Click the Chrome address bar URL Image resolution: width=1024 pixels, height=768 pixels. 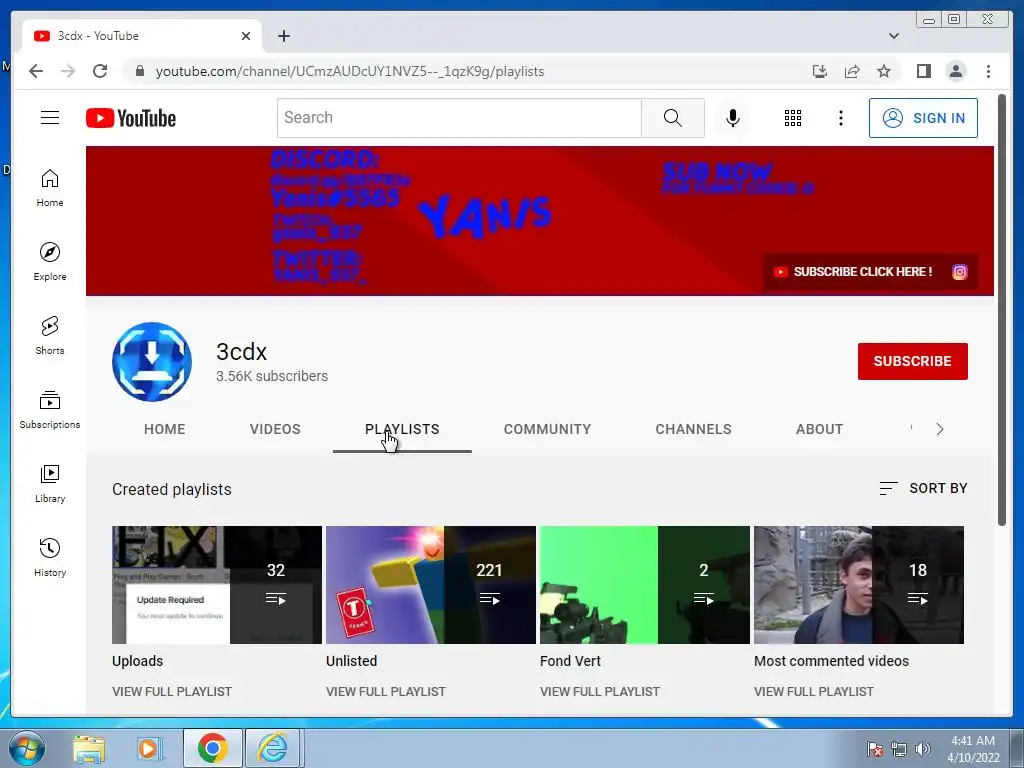tap(349, 71)
